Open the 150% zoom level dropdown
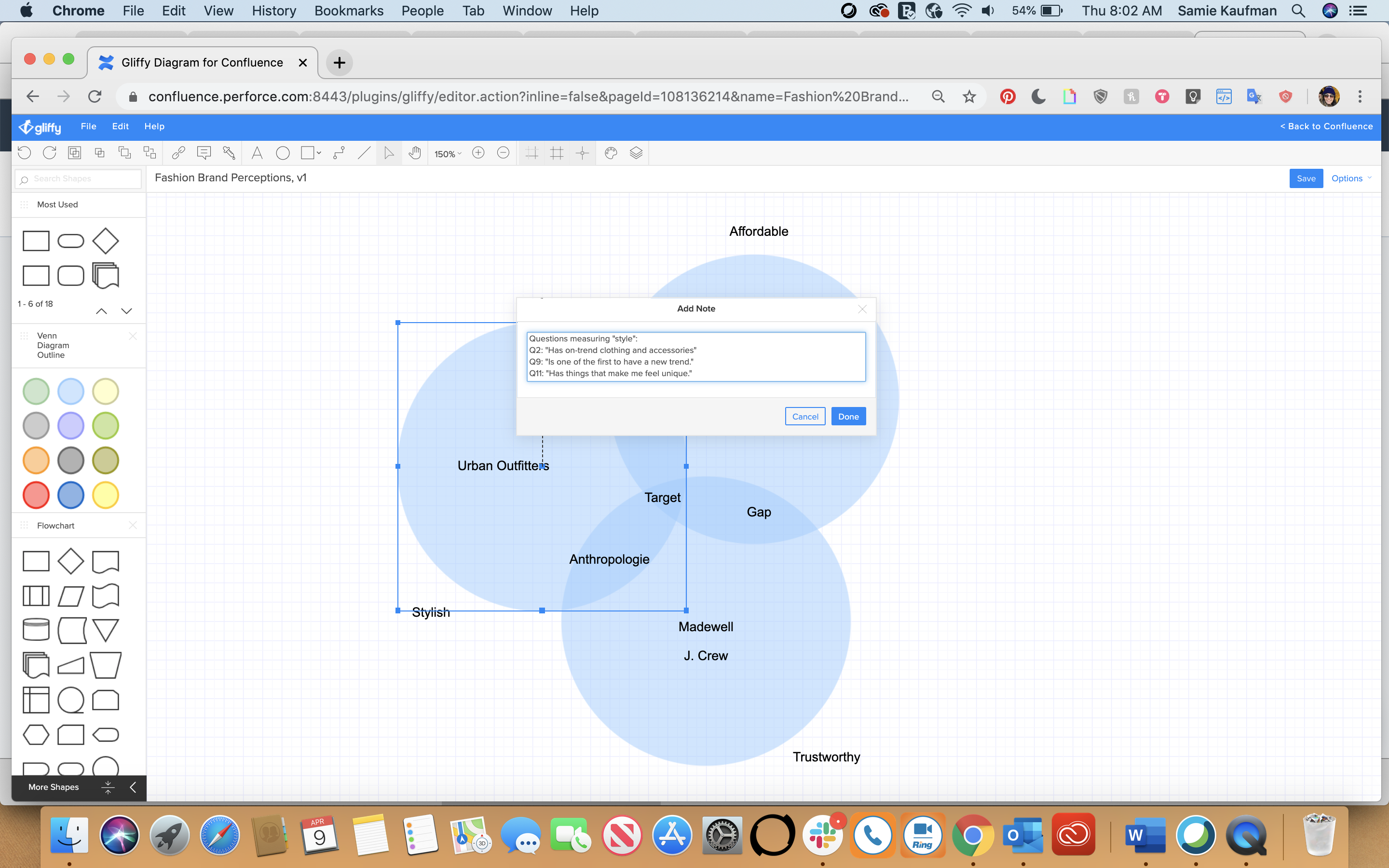This screenshot has width=1389, height=868. click(448, 154)
